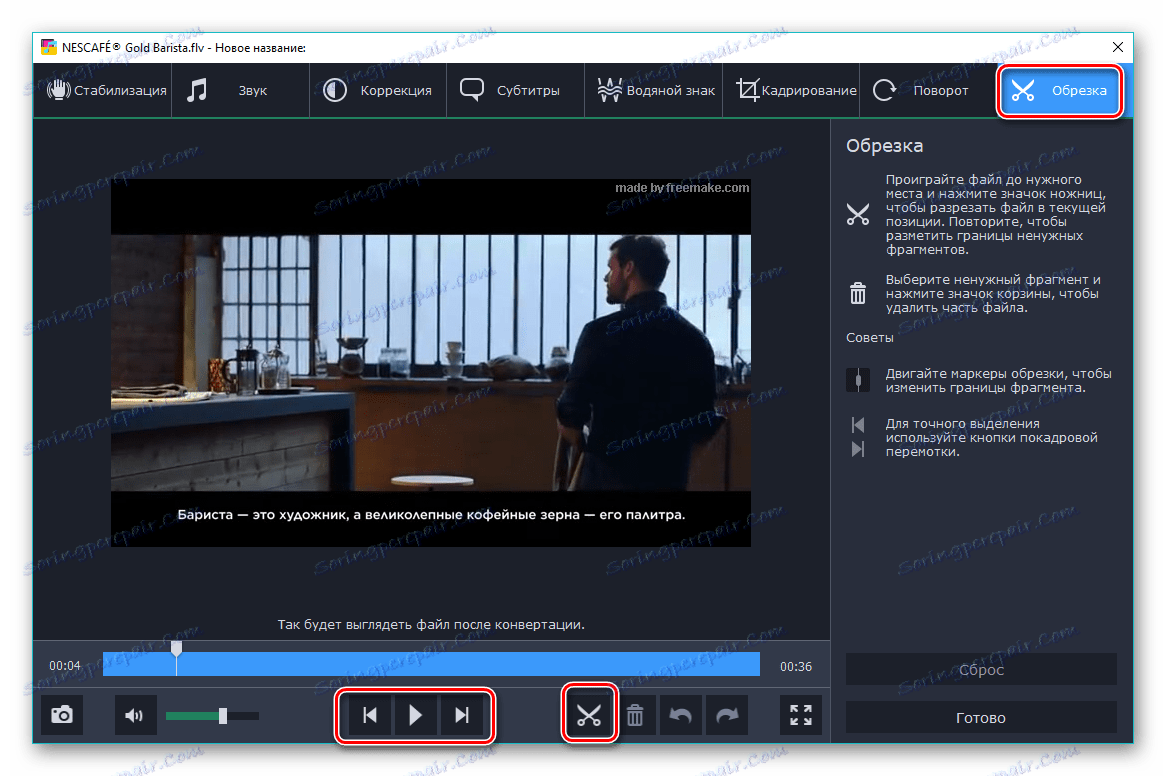Image resolution: width=1166 pixels, height=776 pixels.
Task: Click the app icon in the title bar
Action: [x=49, y=48]
